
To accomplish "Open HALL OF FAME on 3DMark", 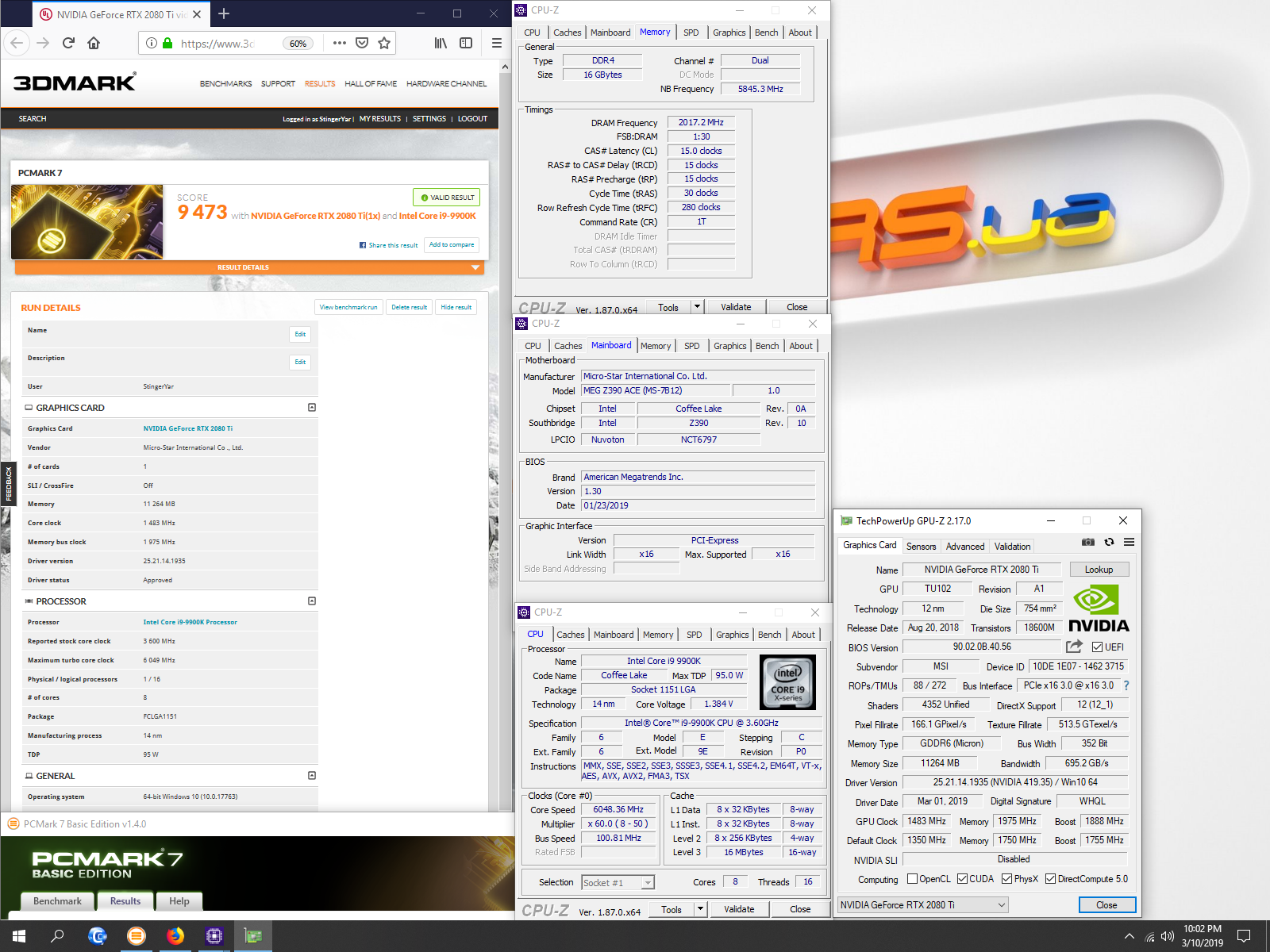I will (371, 83).
